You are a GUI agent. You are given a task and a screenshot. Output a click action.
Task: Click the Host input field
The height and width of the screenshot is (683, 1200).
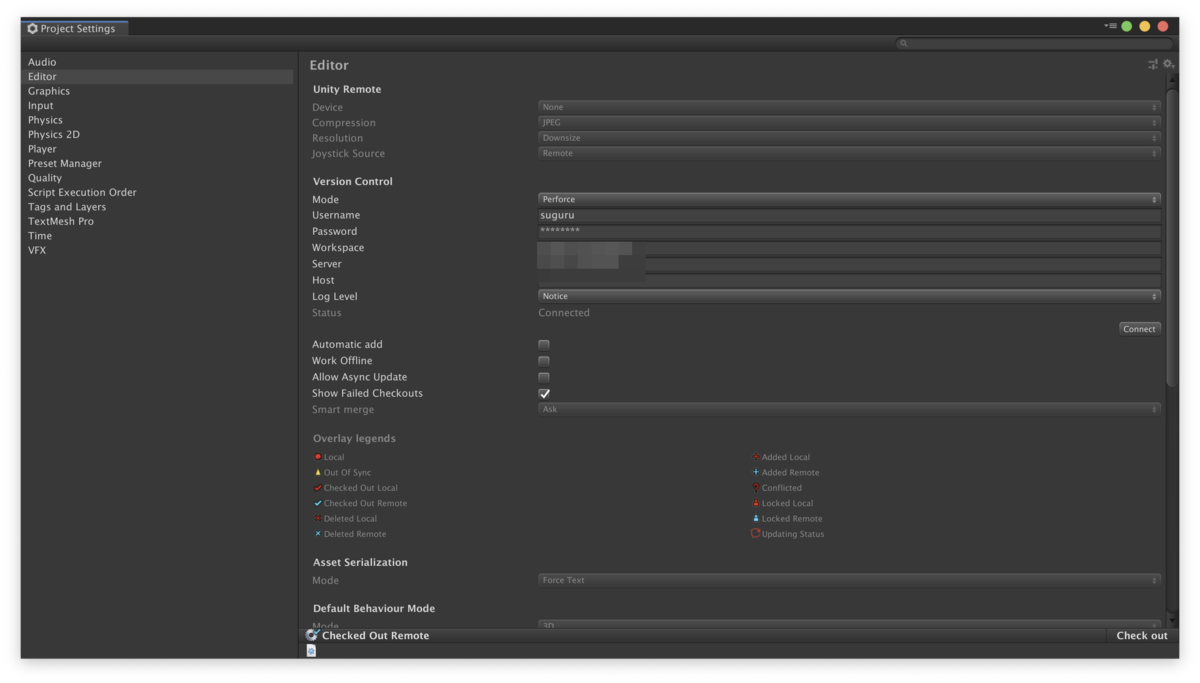849,281
